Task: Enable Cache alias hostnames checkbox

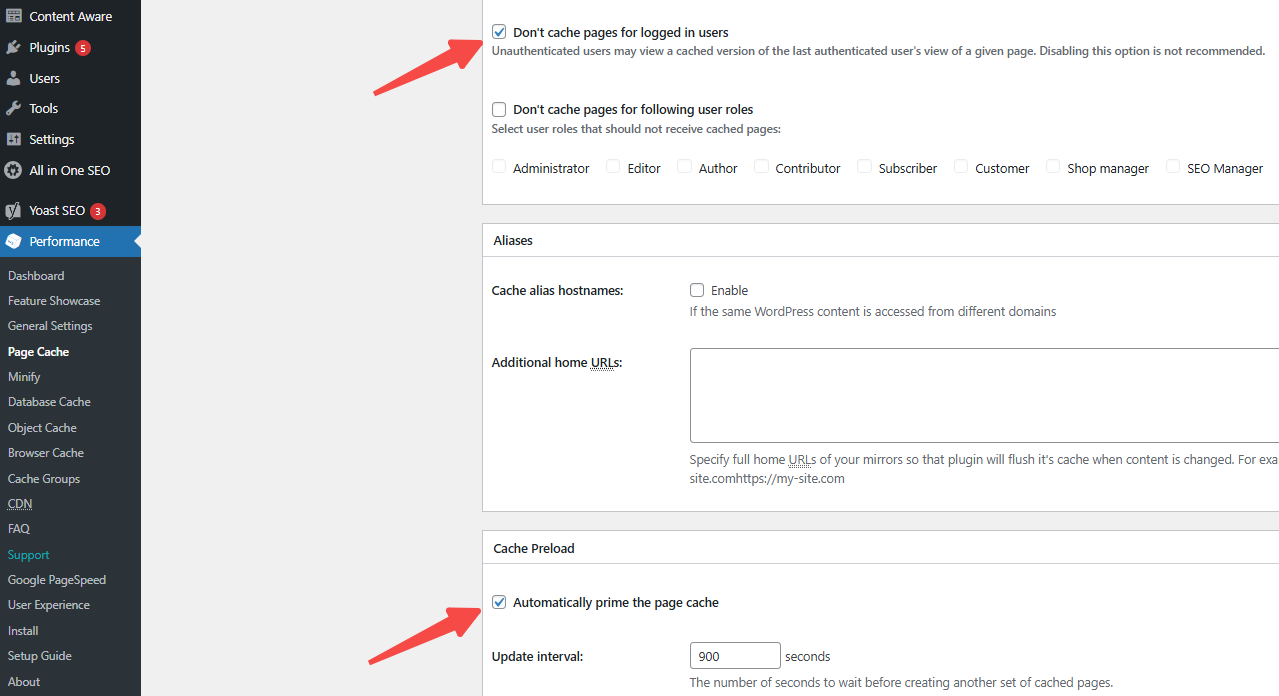Action: (697, 290)
